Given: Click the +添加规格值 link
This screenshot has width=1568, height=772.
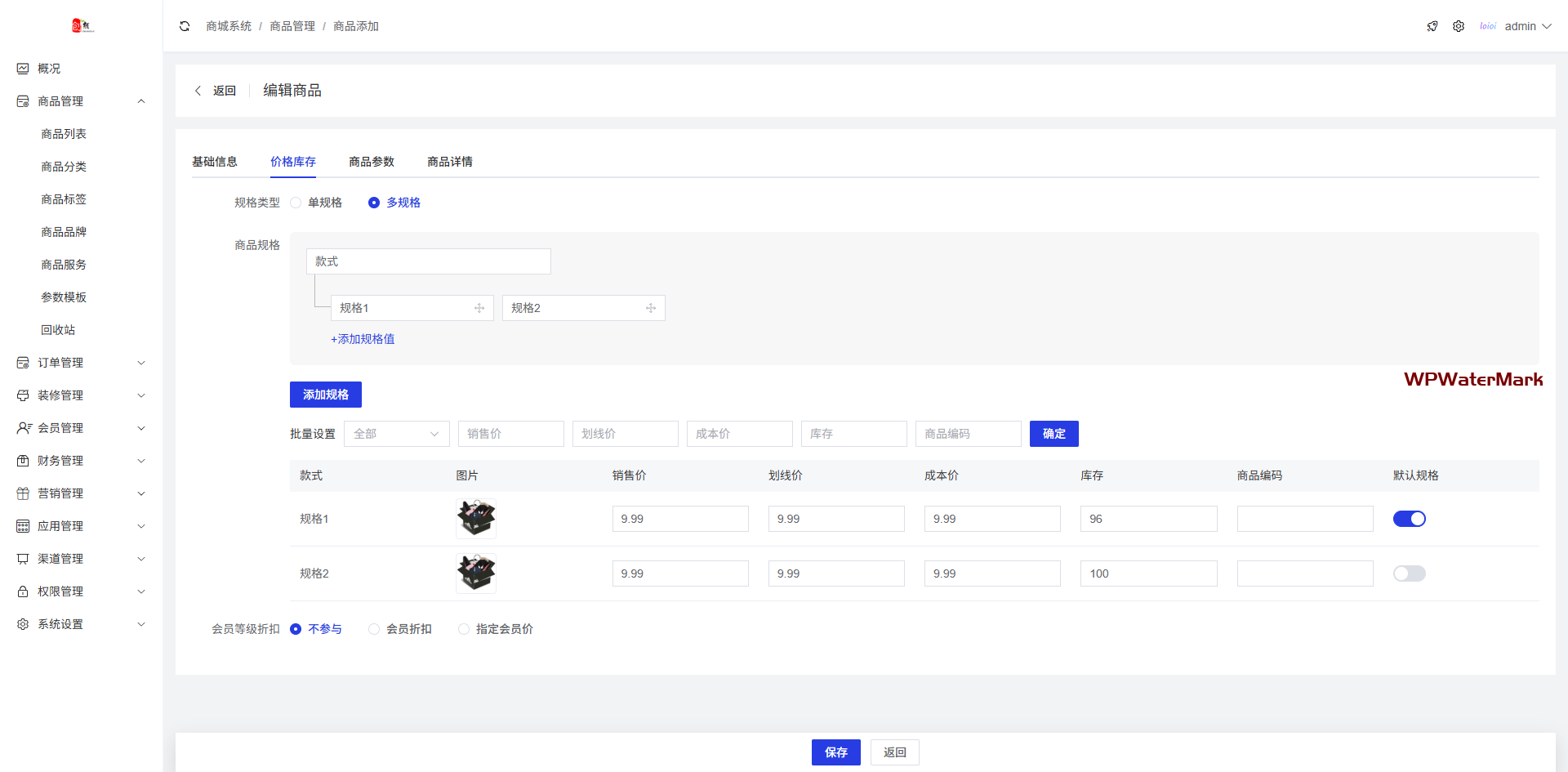Looking at the screenshot, I should coord(363,339).
